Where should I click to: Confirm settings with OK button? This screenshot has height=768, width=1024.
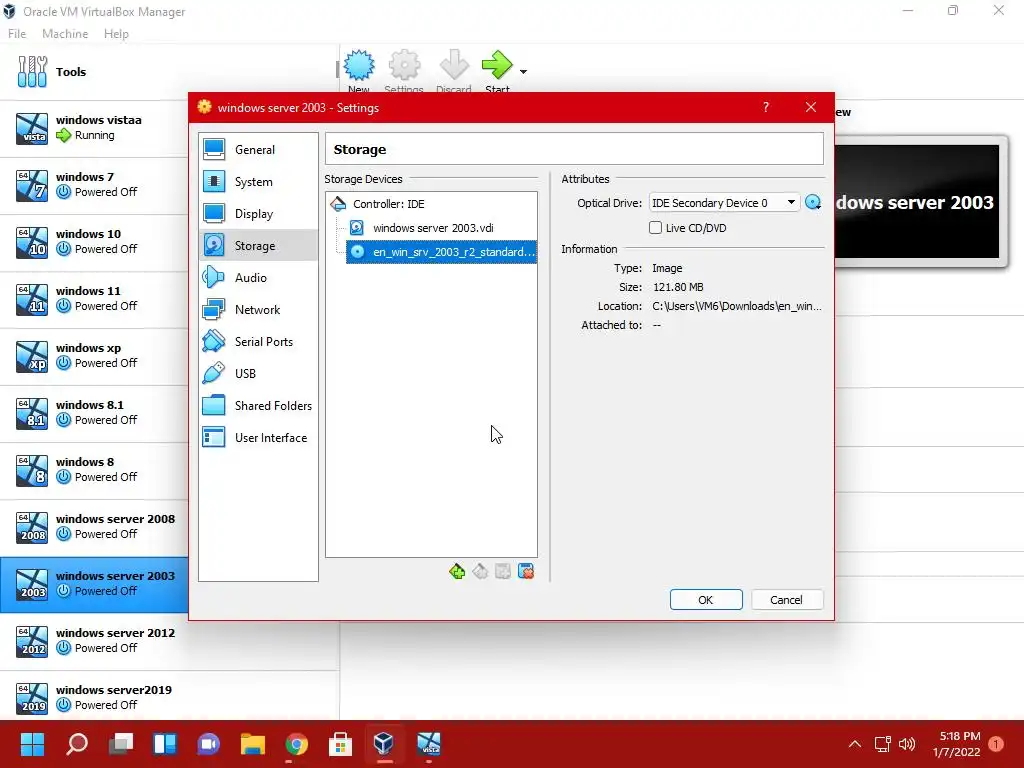pos(706,600)
